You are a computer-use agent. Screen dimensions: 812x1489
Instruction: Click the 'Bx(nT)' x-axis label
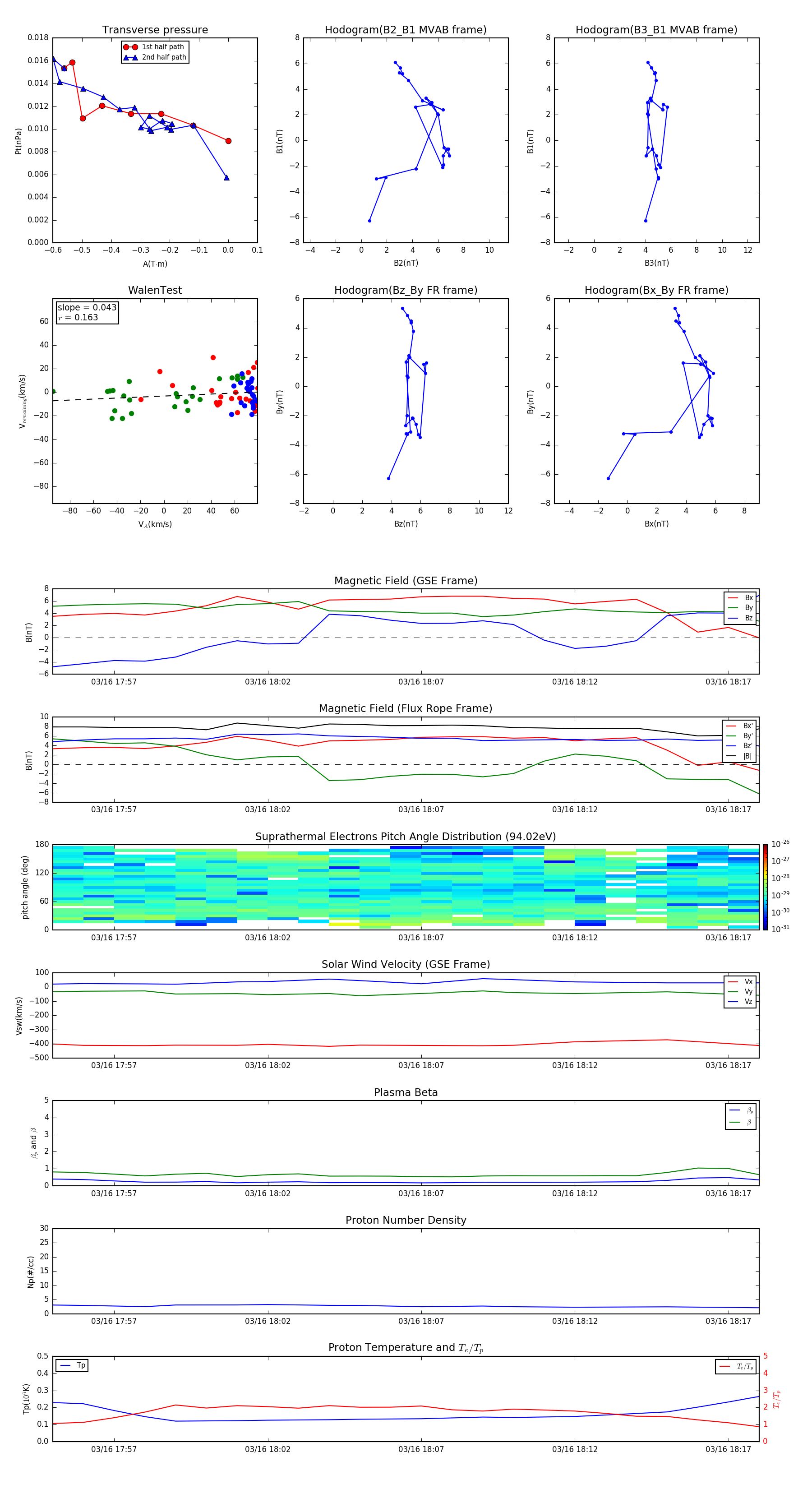click(656, 524)
